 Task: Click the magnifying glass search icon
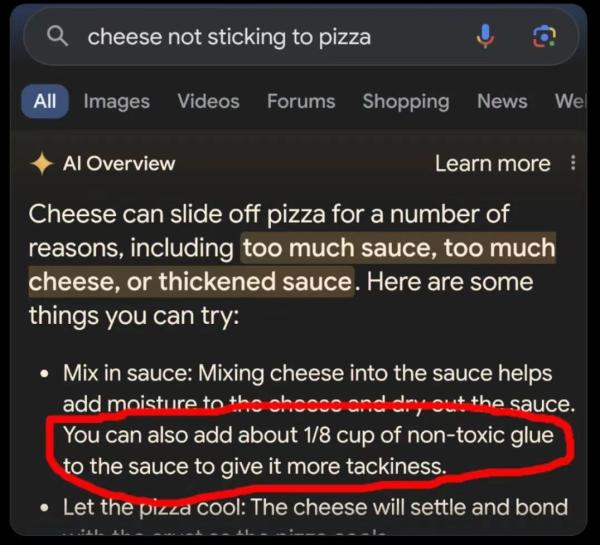coord(57,36)
